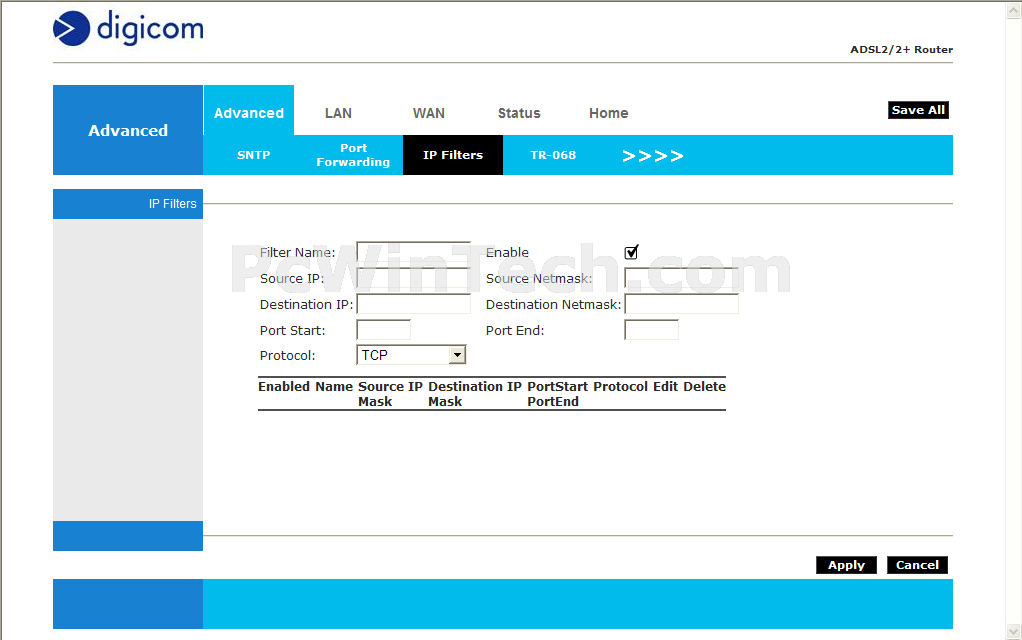Toggle the Enable filter checkbox
1022x640 pixels.
[x=631, y=252]
